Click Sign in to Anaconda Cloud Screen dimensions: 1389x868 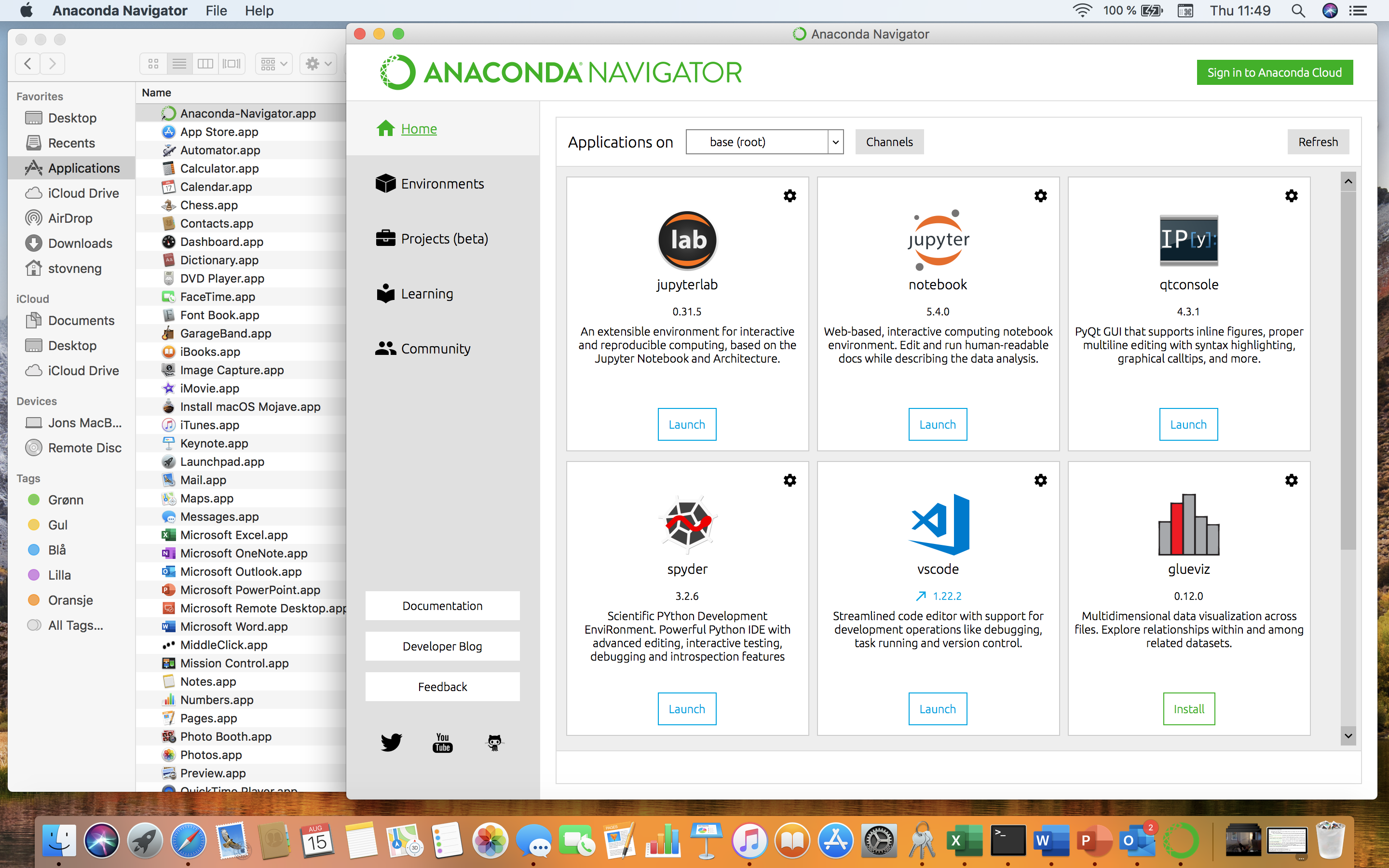pos(1274,72)
